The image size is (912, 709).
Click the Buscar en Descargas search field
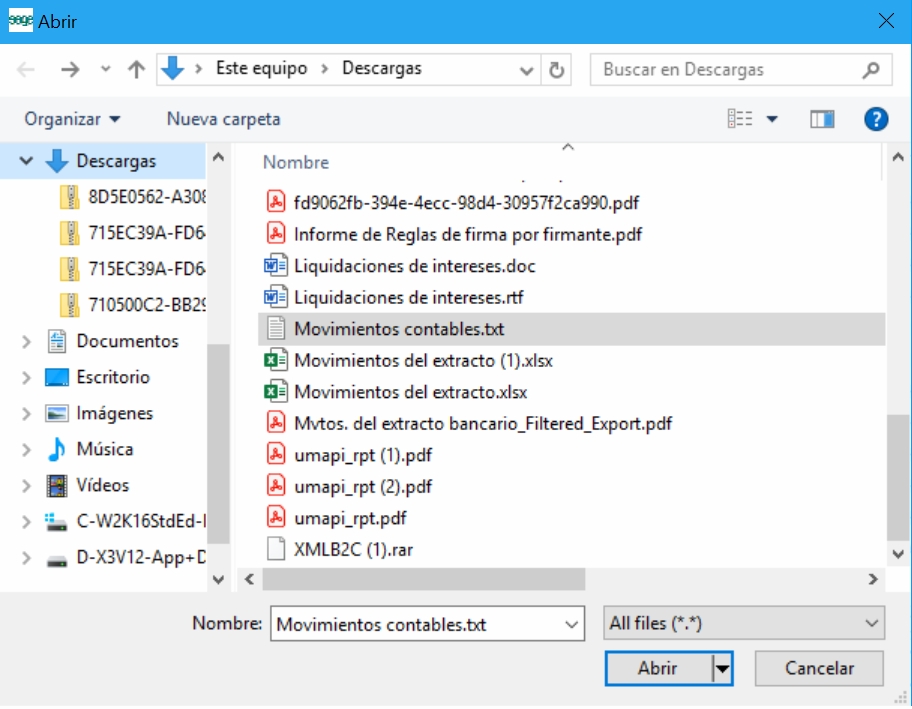[730, 69]
